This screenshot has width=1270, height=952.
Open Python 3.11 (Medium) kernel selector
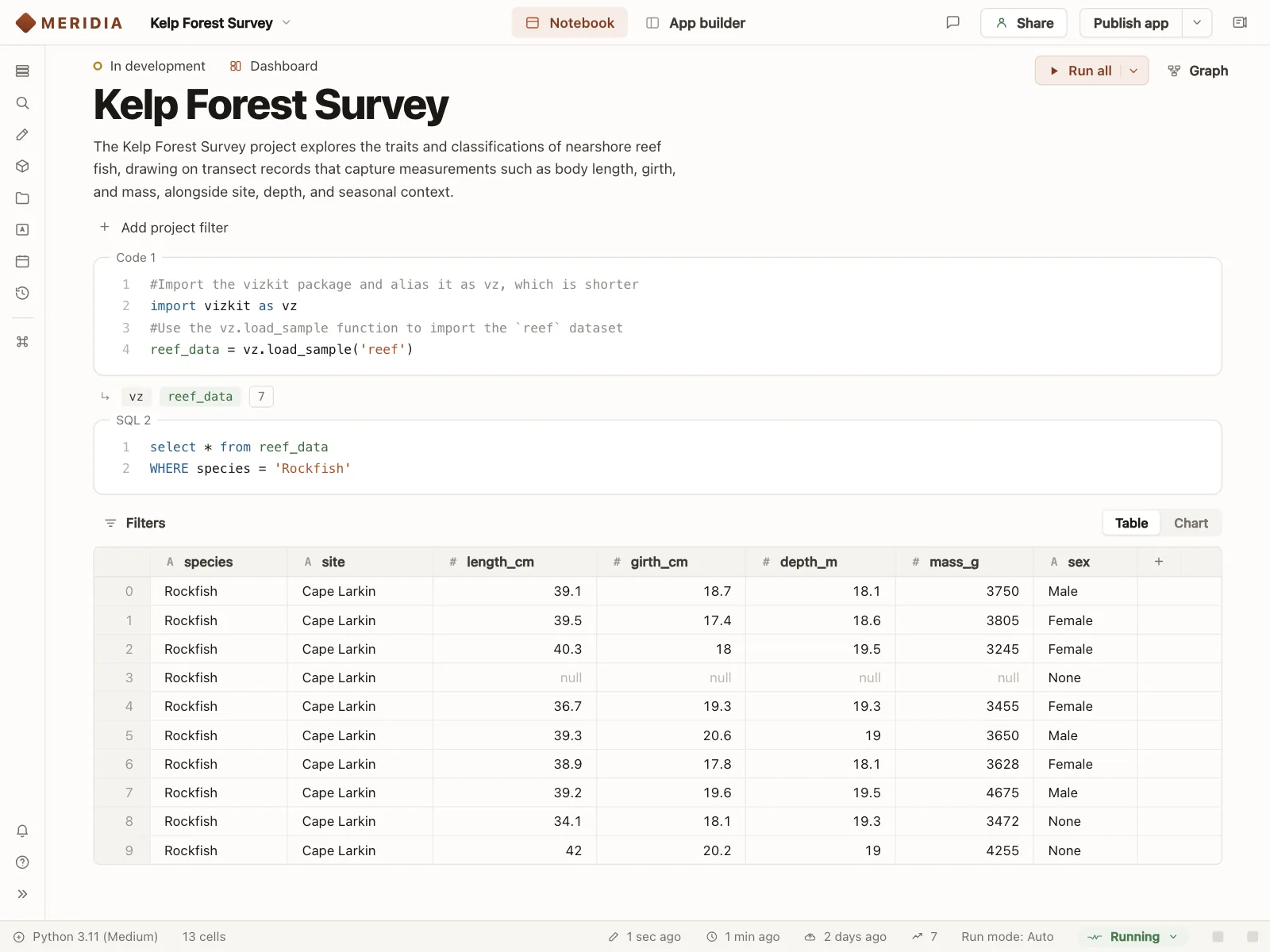coord(86,937)
